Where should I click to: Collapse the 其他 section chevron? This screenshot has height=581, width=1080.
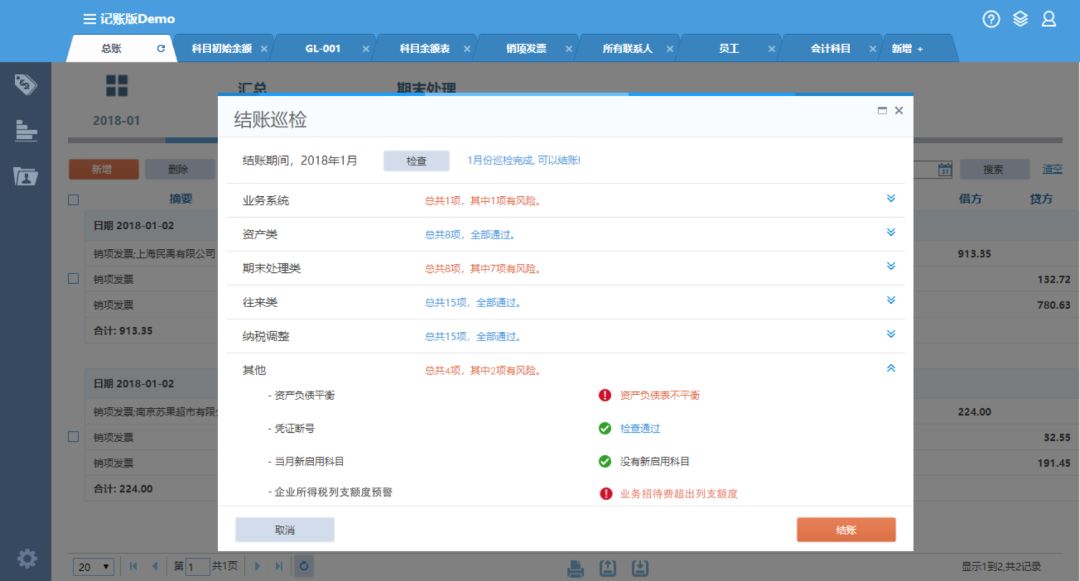pyautogui.click(x=890, y=369)
